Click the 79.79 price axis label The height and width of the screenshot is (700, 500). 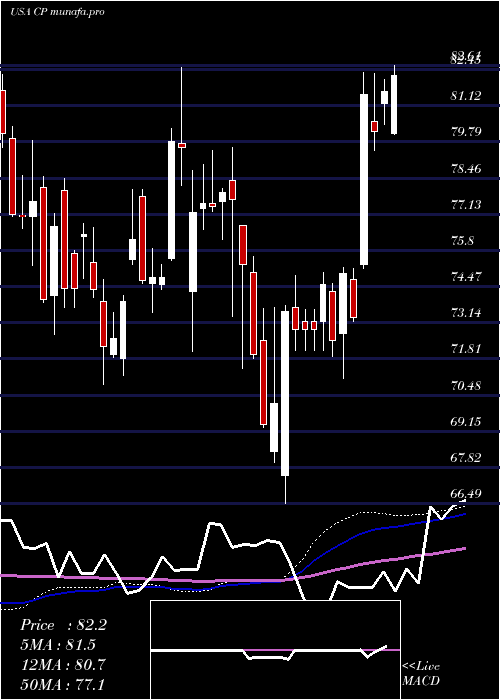pyautogui.click(x=466, y=132)
